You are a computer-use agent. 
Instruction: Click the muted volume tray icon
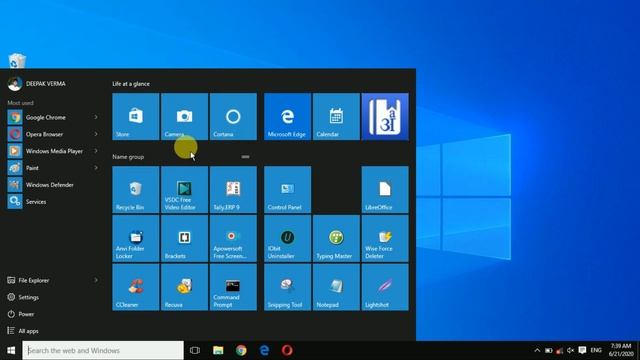coord(571,350)
